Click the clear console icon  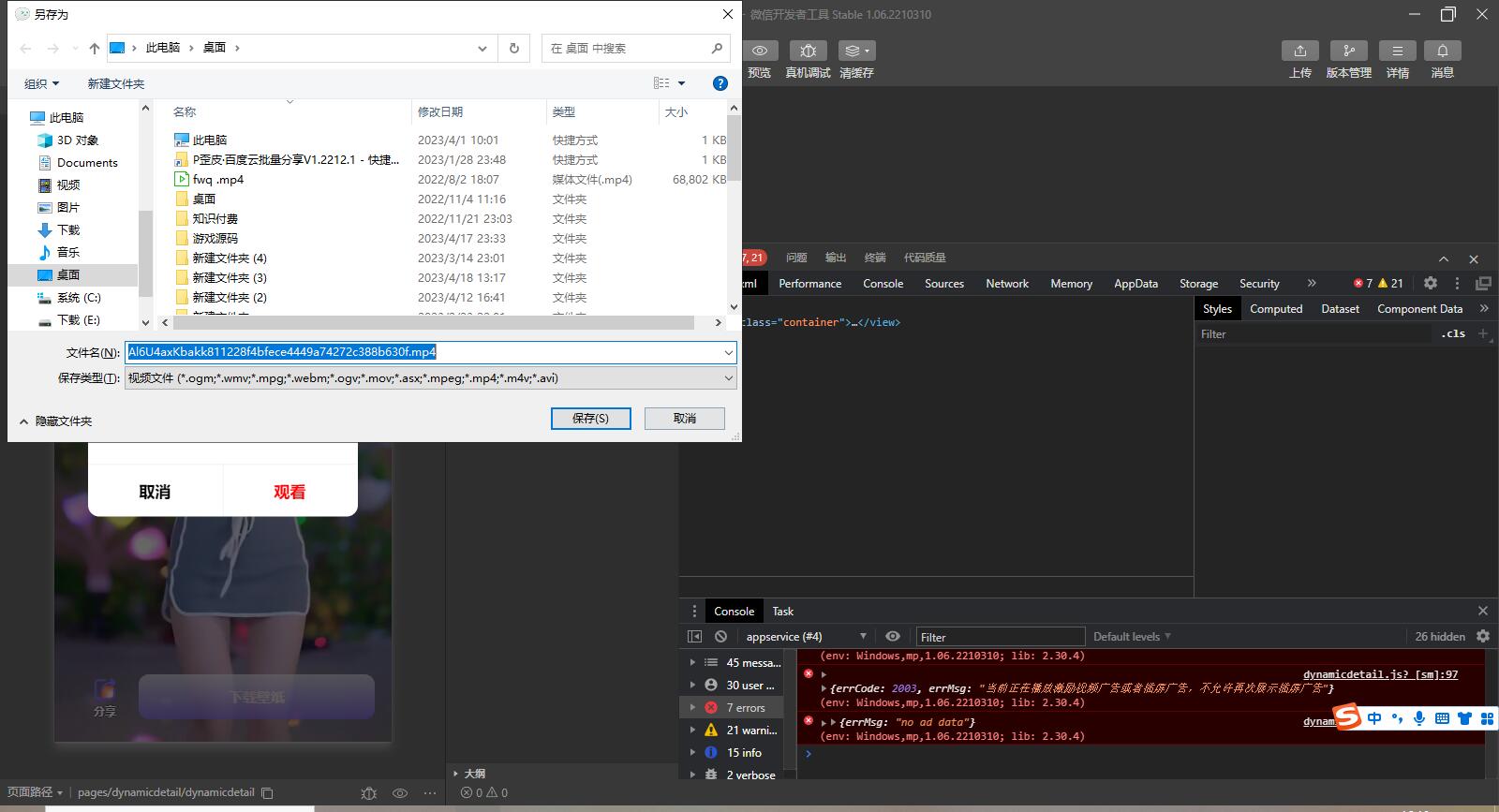pos(720,637)
